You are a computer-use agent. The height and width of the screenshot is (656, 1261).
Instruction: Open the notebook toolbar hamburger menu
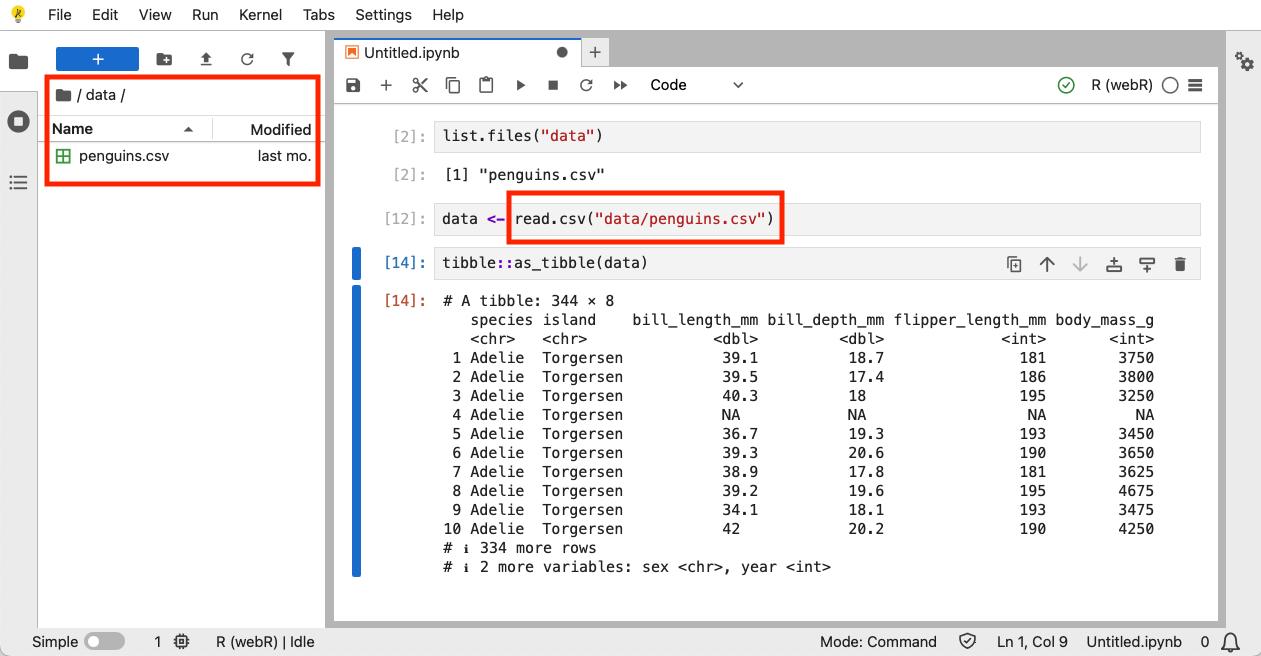1196,85
